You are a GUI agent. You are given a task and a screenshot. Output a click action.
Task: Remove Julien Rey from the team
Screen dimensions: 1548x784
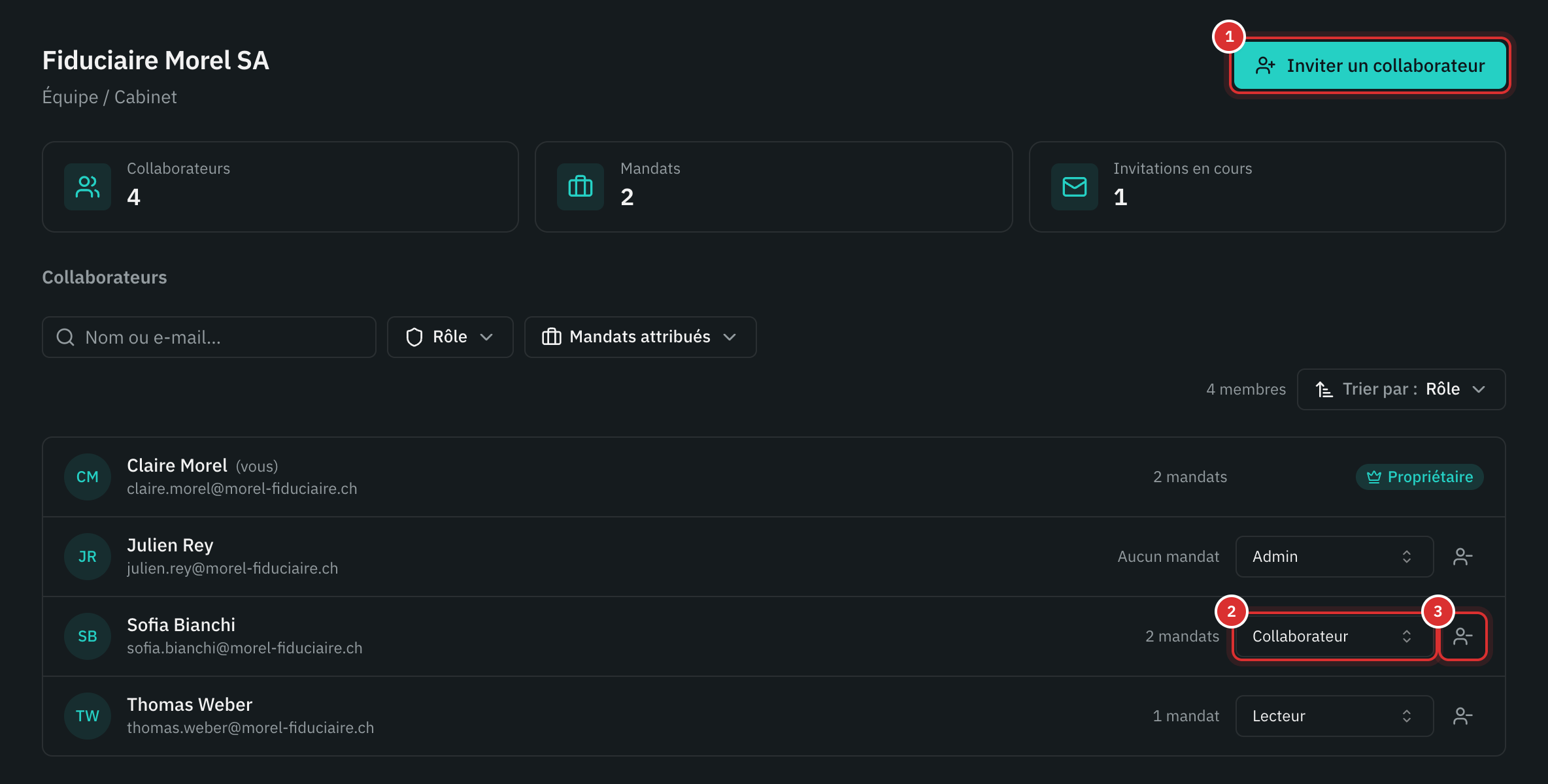1462,557
